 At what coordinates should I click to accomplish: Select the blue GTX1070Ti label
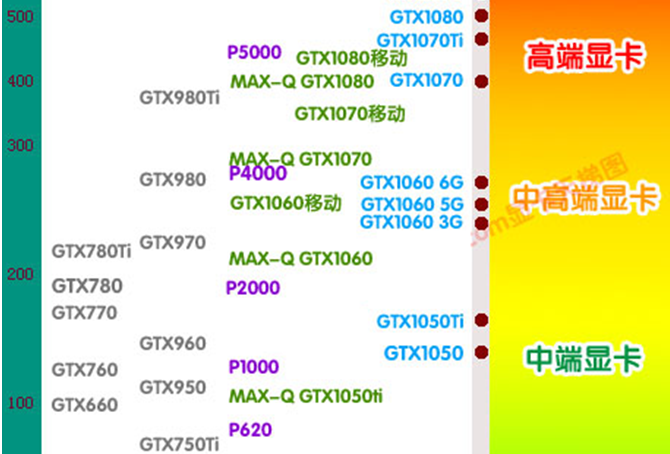pos(420,41)
